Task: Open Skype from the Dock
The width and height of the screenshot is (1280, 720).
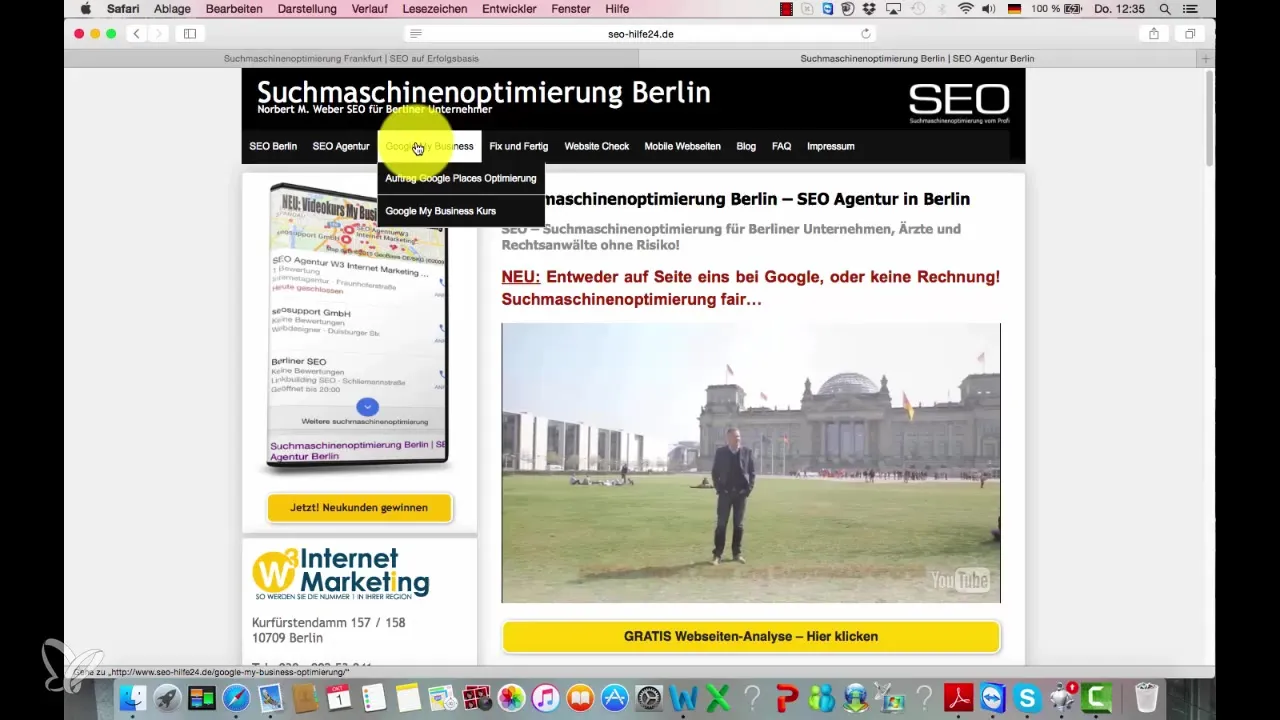Action: [x=1028, y=697]
